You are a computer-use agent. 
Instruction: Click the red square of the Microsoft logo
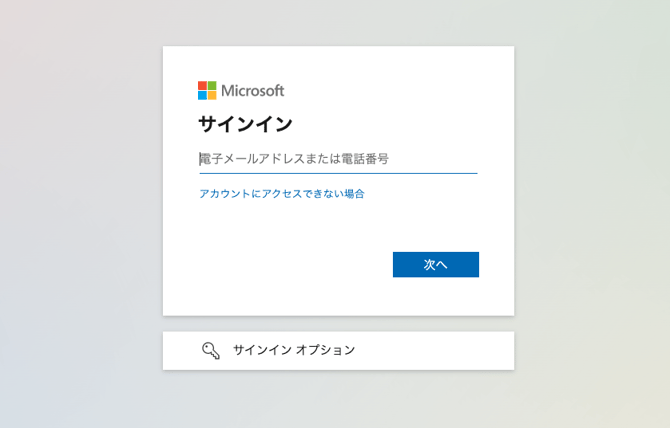pos(202,85)
